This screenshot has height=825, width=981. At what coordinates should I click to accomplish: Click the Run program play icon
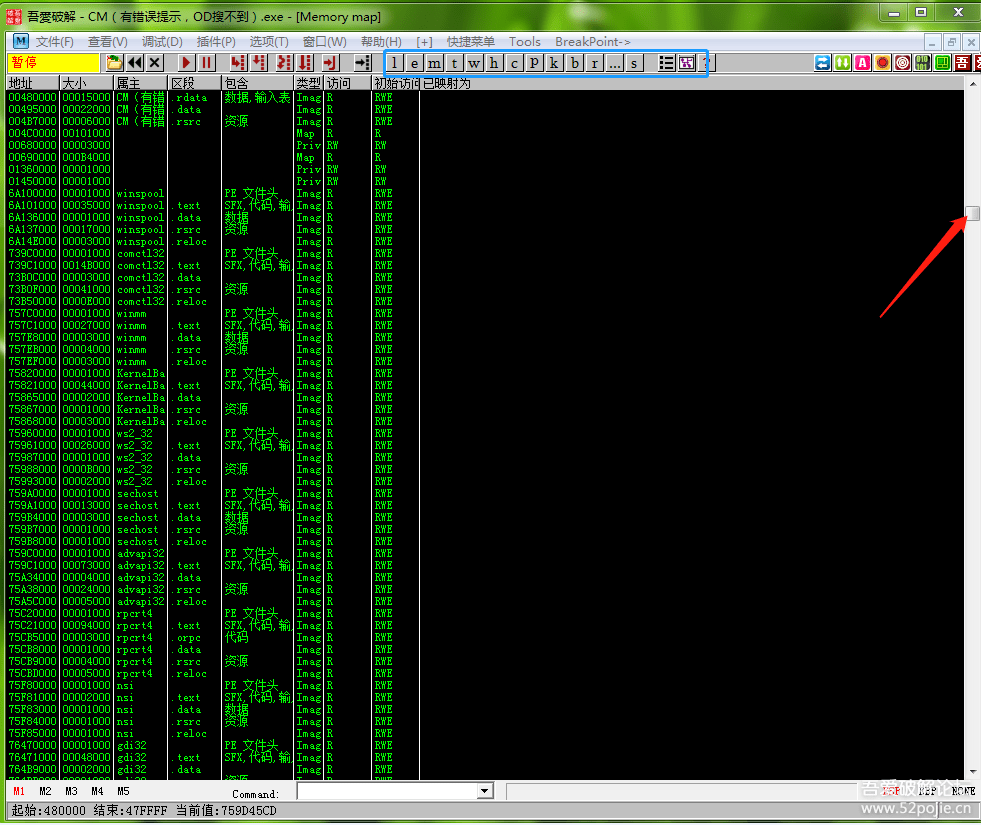(186, 63)
